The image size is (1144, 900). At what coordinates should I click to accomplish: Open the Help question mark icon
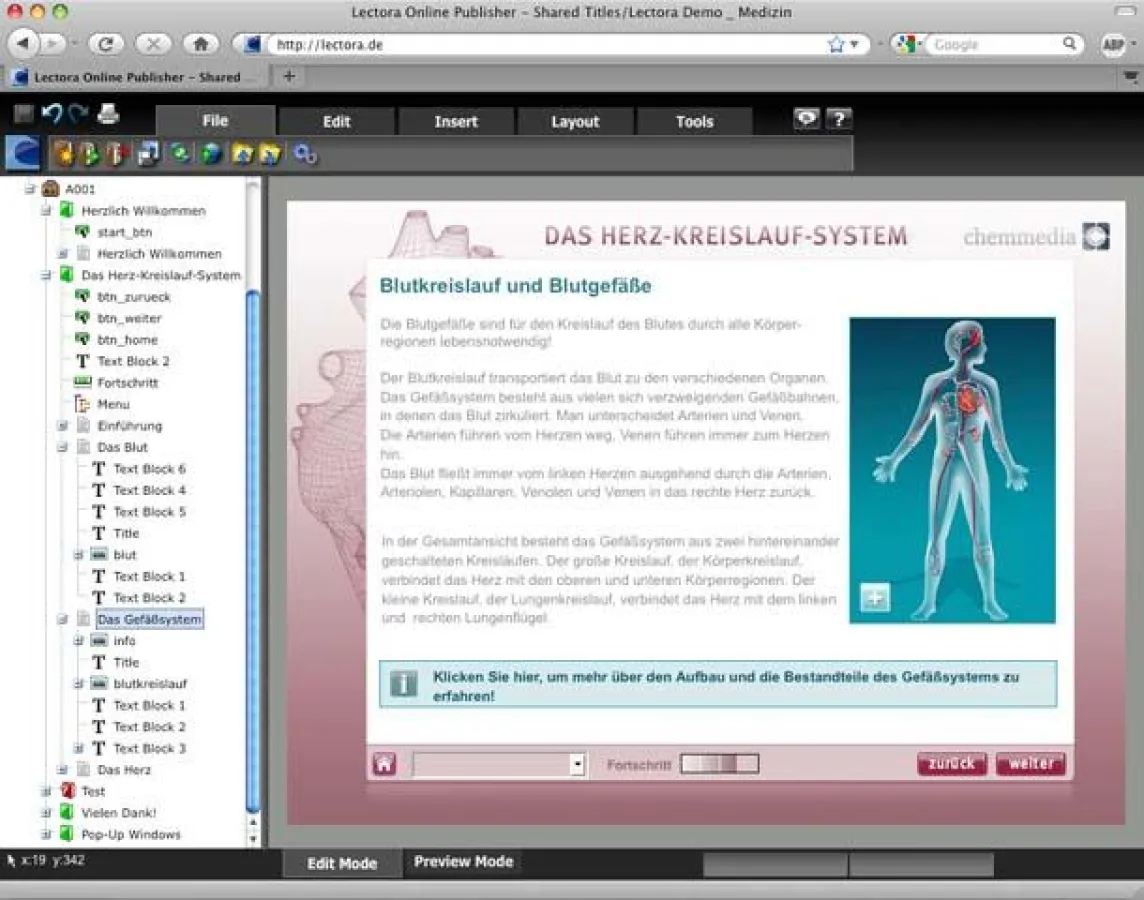(838, 118)
